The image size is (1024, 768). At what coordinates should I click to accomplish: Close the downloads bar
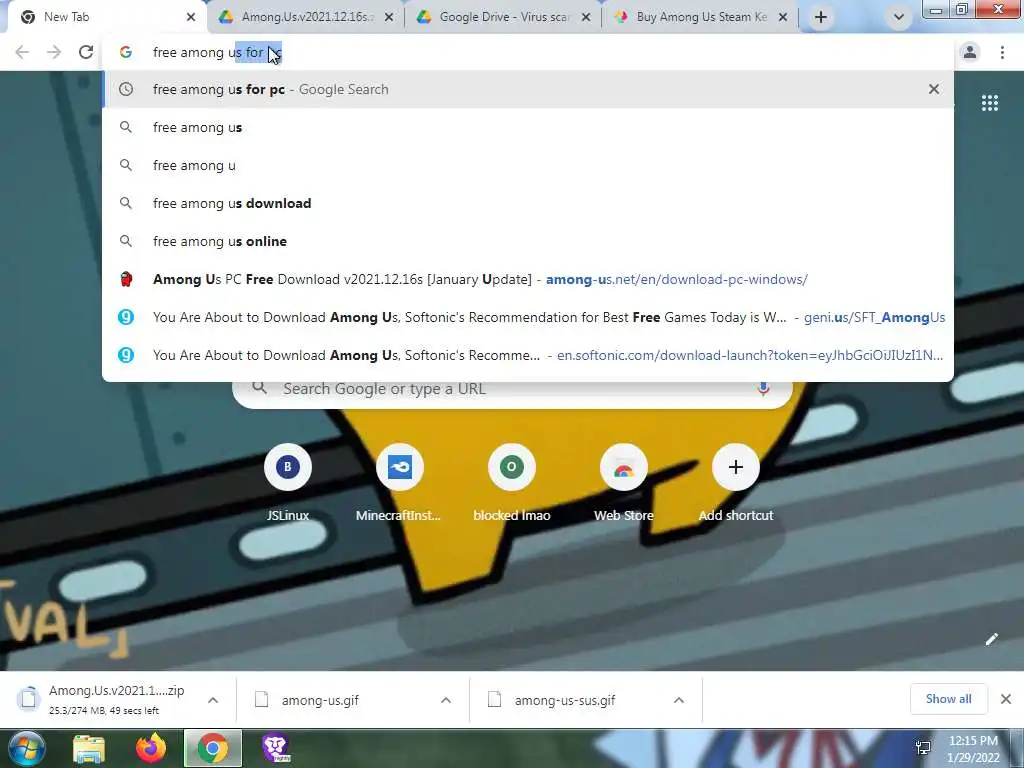coord(1006,699)
